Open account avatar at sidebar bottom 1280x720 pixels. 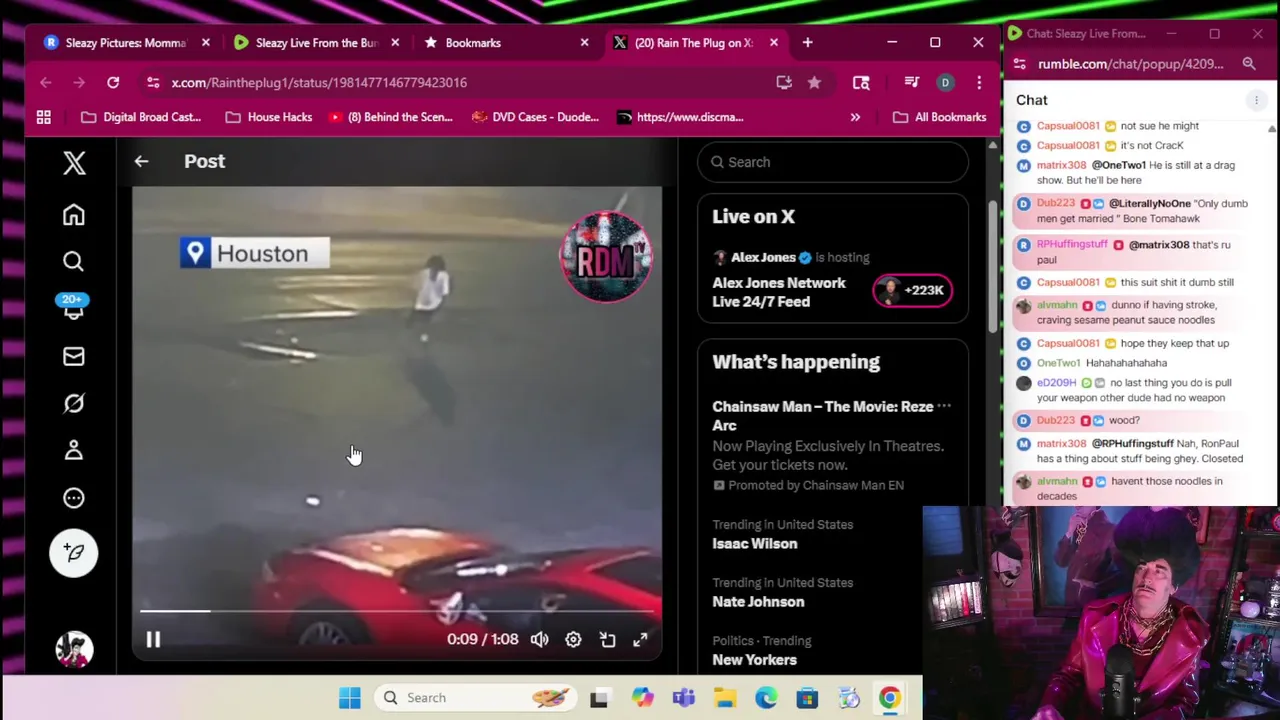click(74, 650)
